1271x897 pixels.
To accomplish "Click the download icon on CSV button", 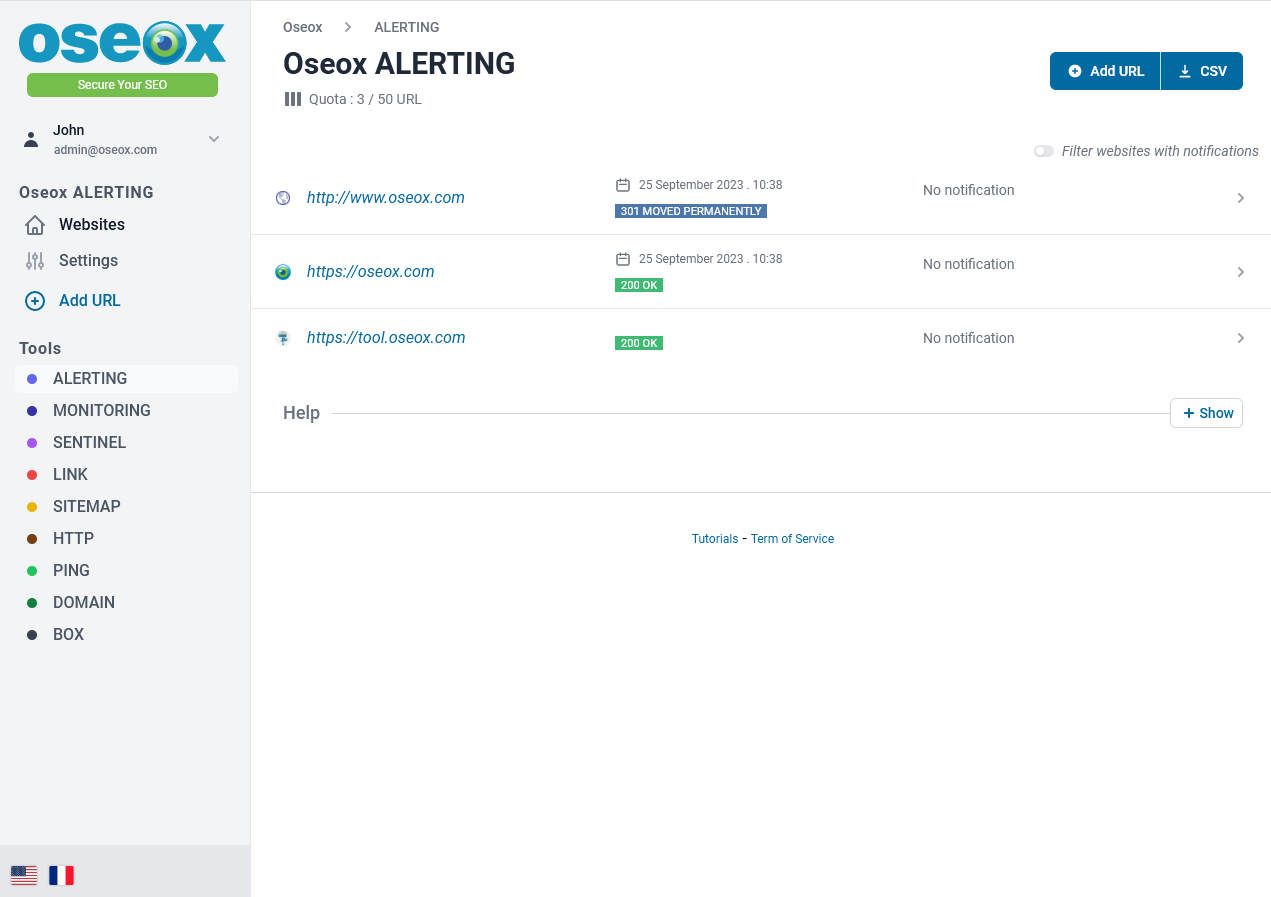I will pos(1185,71).
